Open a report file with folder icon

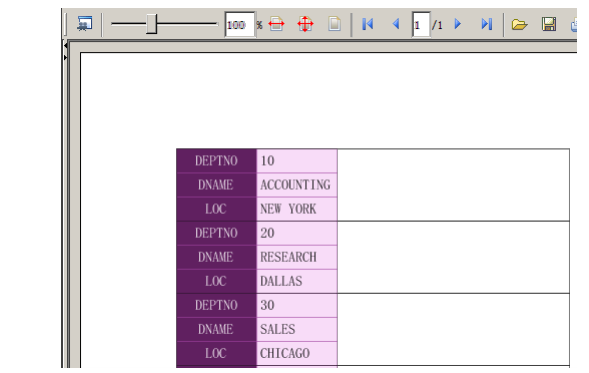pos(520,24)
